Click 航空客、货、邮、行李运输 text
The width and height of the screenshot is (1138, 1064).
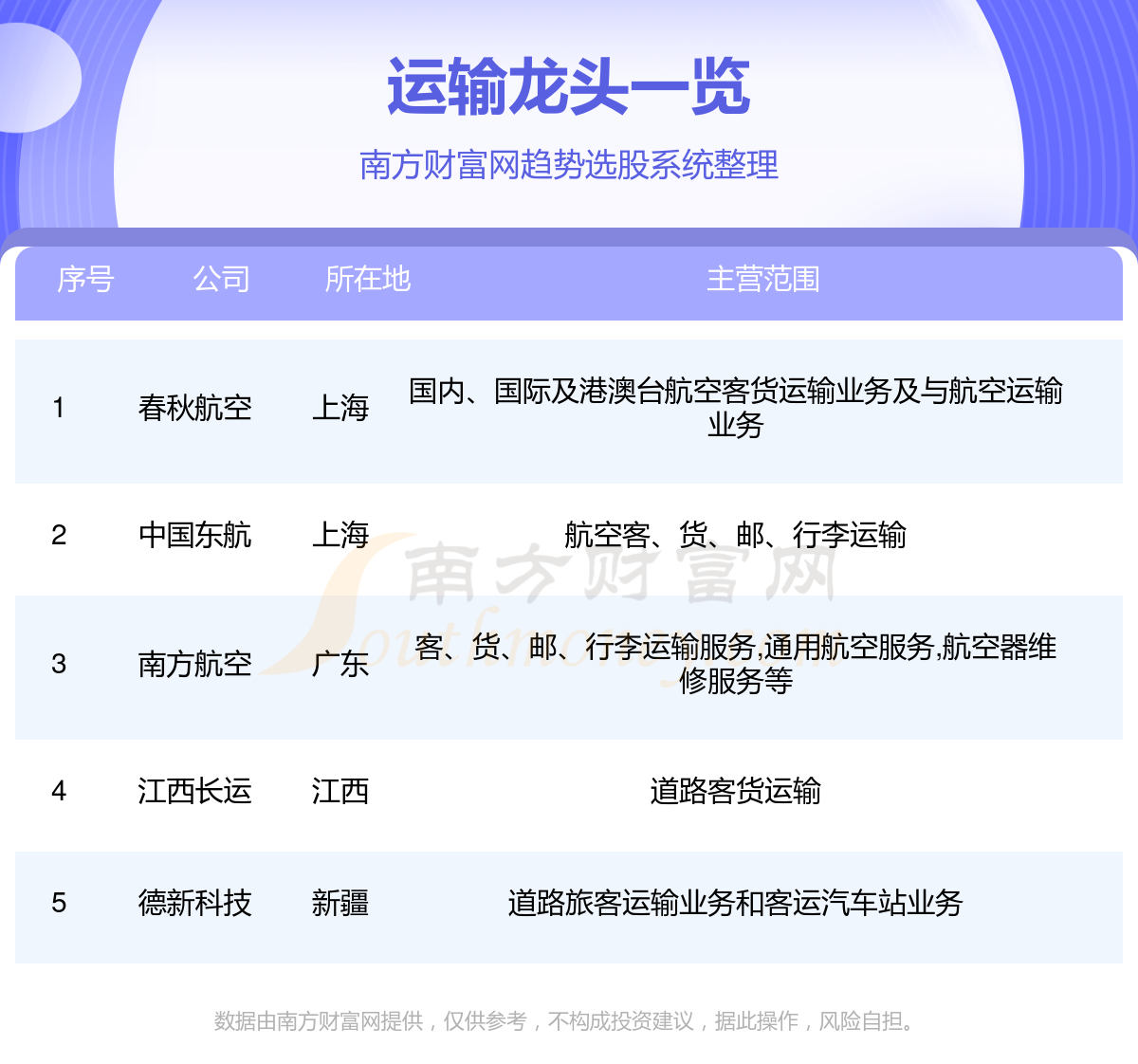736,535
